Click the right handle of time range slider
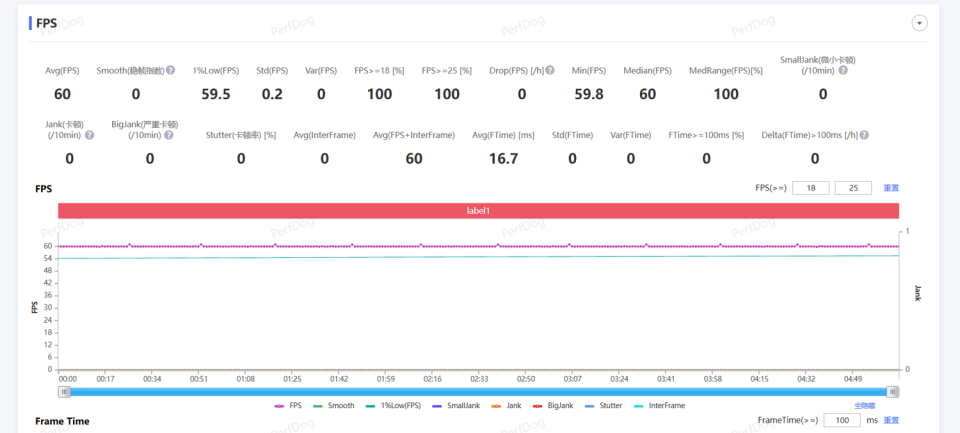The height and width of the screenshot is (433, 960). click(893, 392)
